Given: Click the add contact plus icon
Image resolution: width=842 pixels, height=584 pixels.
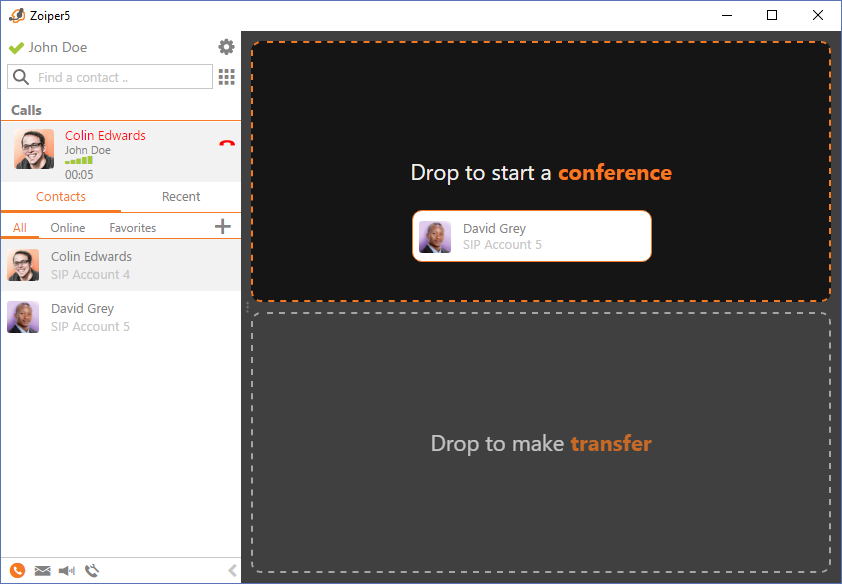Looking at the screenshot, I should 223,227.
